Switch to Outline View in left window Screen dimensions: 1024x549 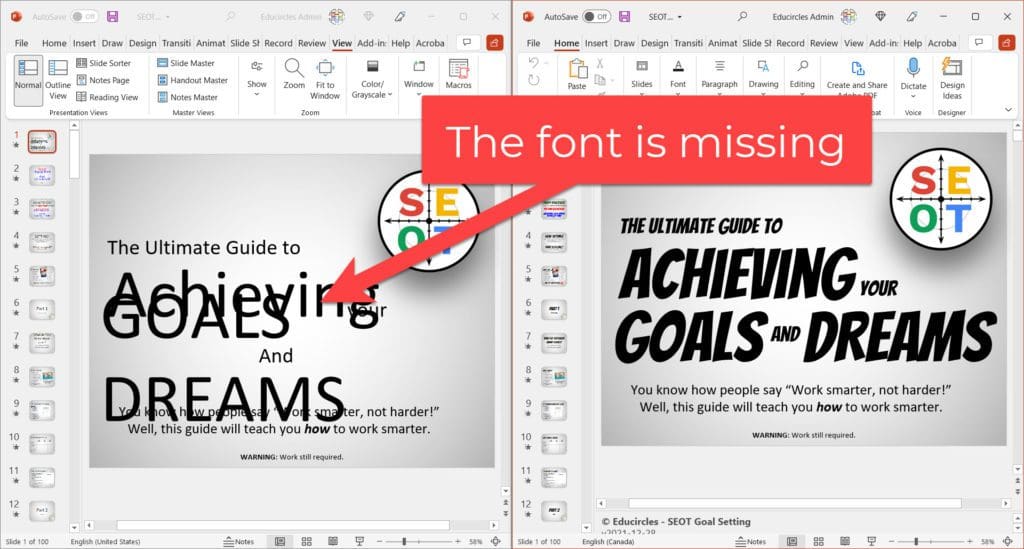(57, 80)
